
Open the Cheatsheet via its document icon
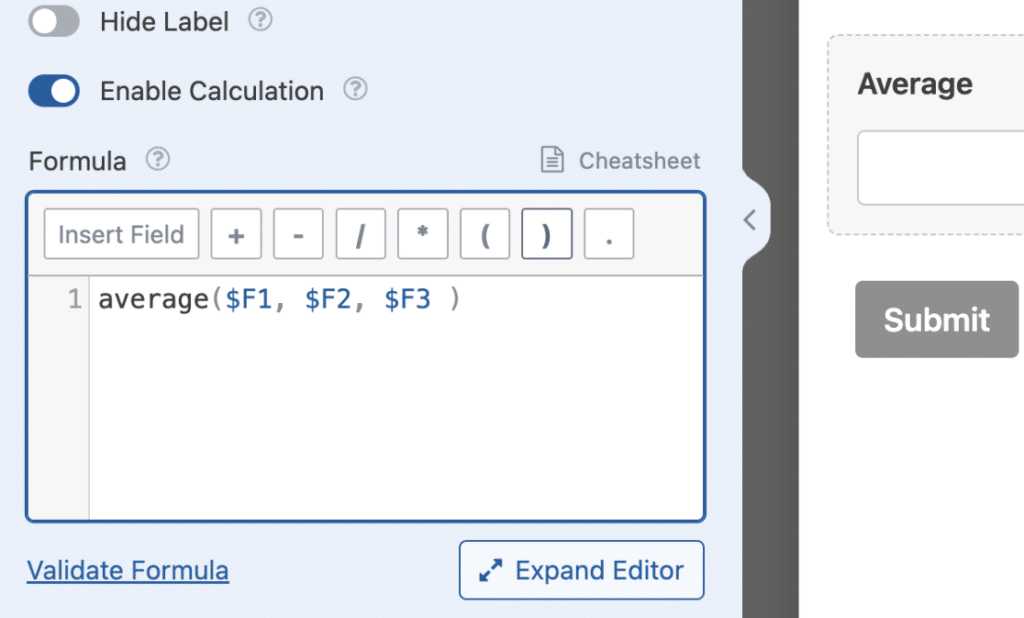click(551, 160)
